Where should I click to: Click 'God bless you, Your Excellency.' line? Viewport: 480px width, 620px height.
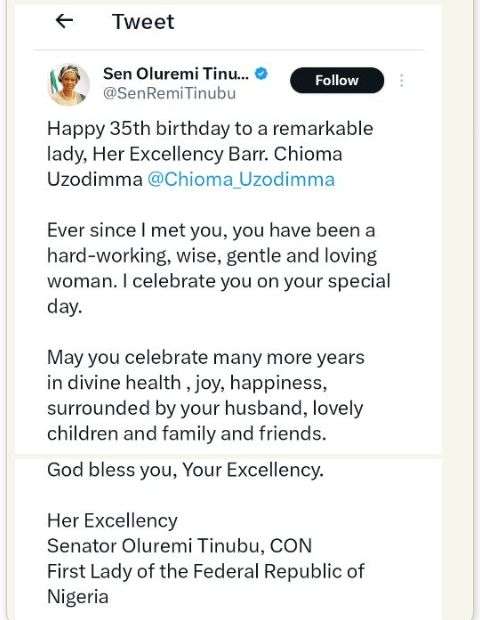[x=185, y=470]
